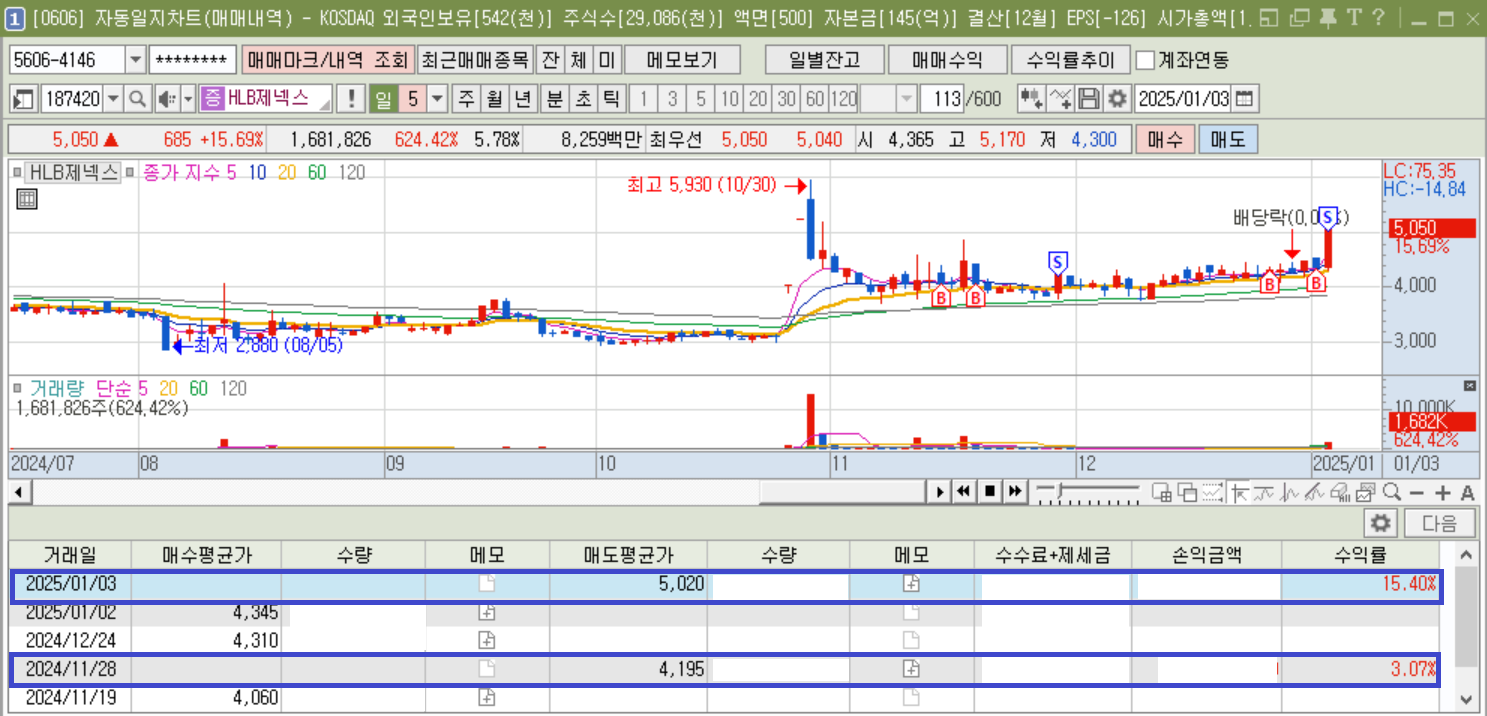1487x716 pixels.
Task: Open 일별잔고 daily balance
Action: (824, 60)
